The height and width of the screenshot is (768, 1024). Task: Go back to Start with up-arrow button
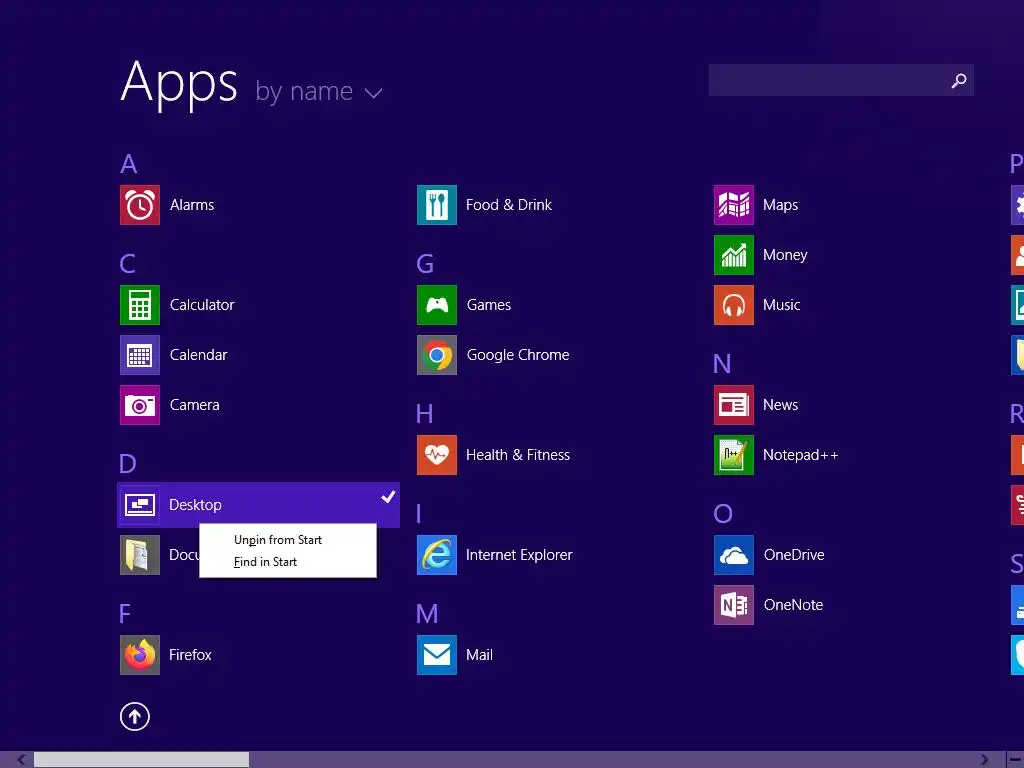coord(135,717)
